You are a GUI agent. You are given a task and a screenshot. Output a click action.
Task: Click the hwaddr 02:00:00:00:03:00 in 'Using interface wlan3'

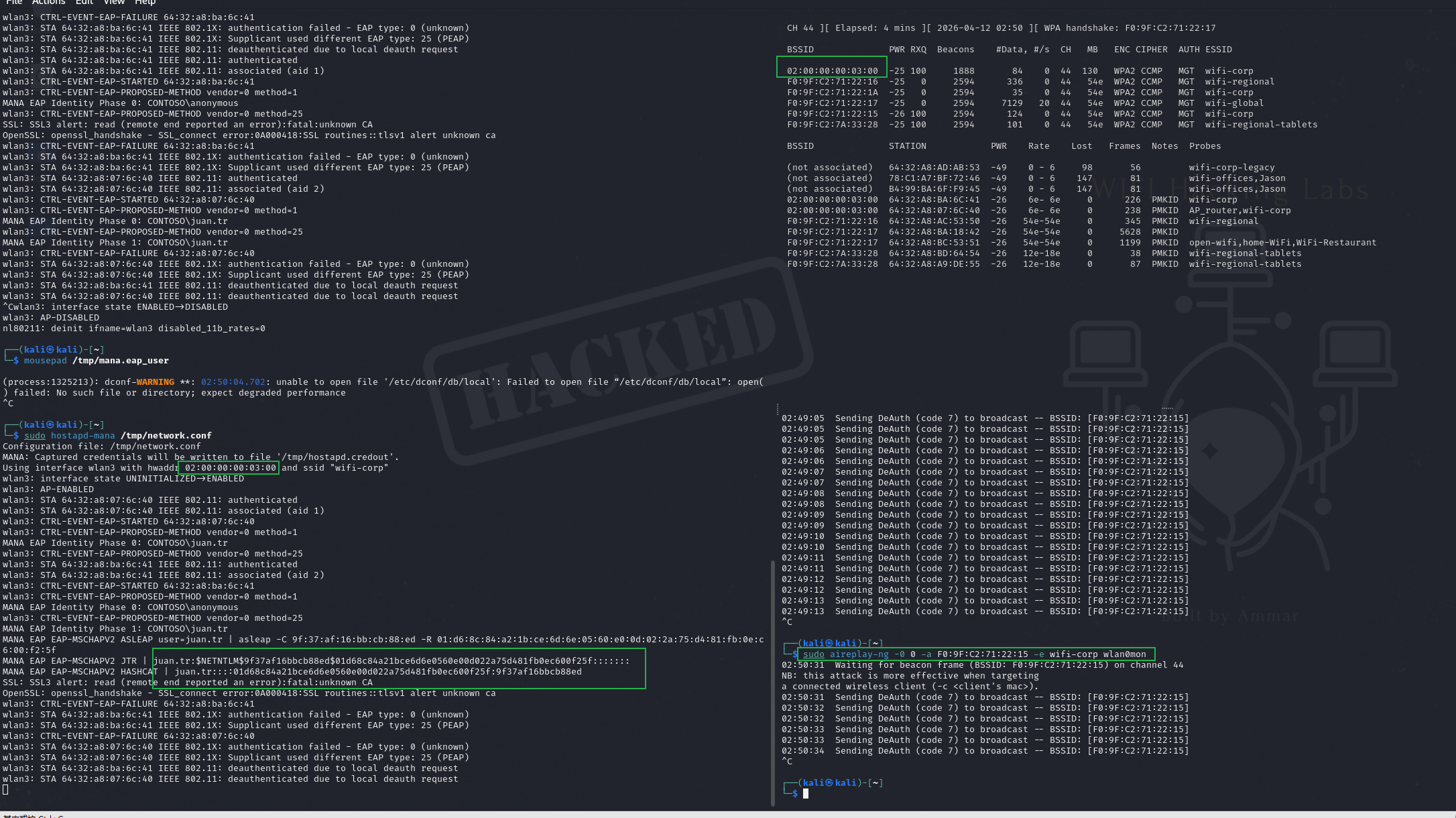tap(230, 468)
